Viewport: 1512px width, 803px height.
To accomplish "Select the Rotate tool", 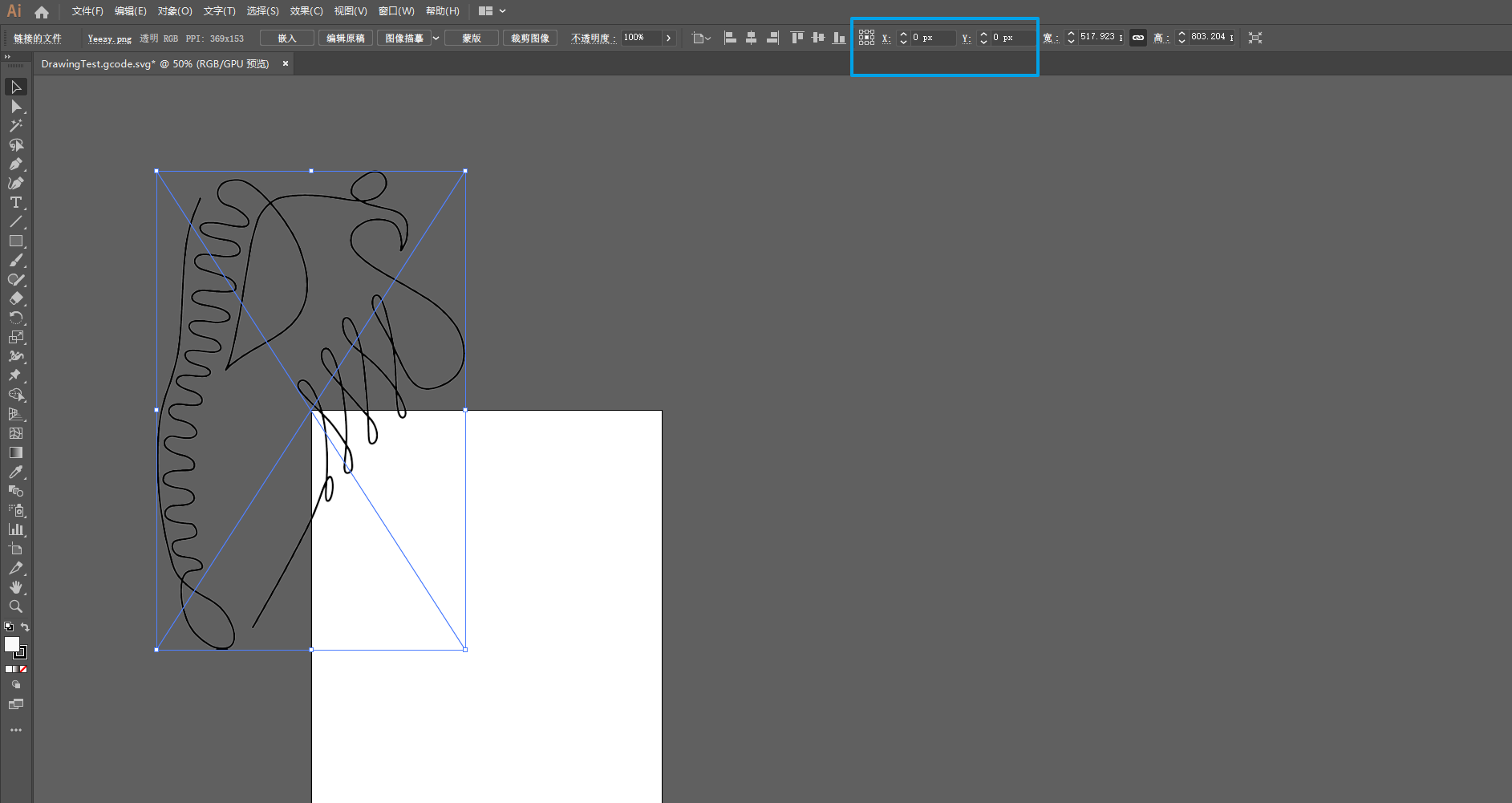I will click(16, 318).
